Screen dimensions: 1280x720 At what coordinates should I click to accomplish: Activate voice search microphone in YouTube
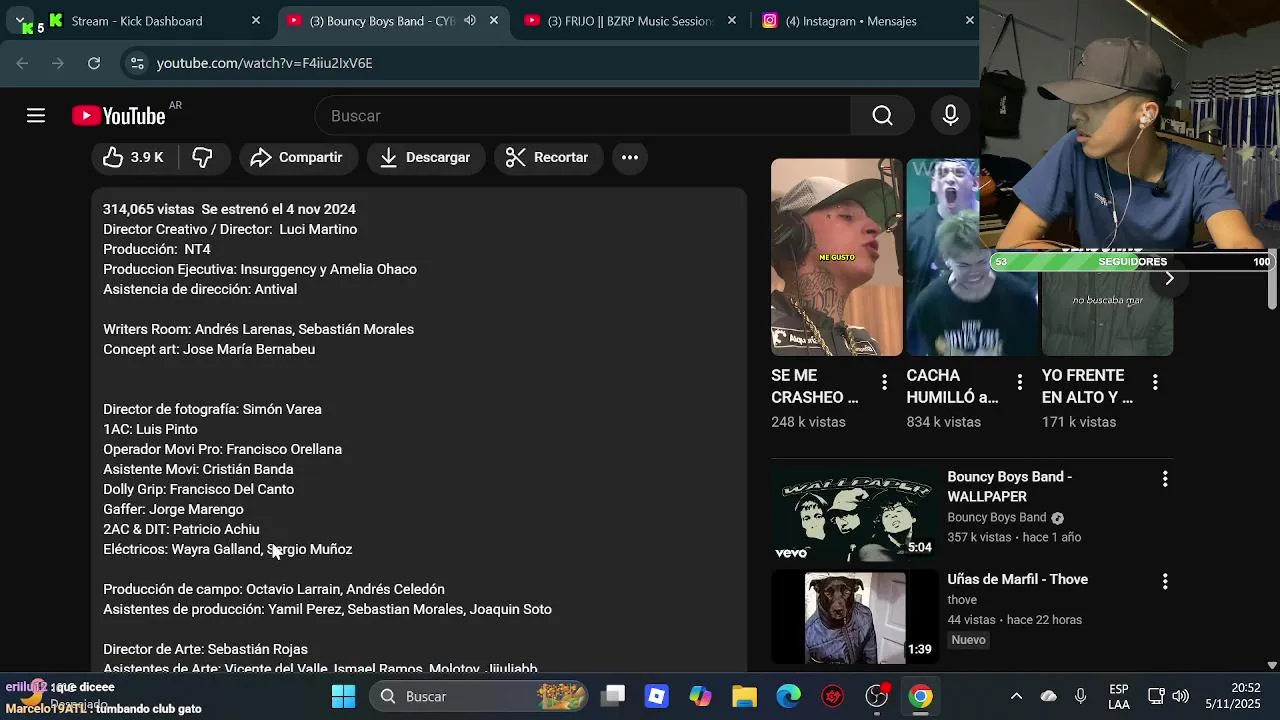(x=950, y=116)
